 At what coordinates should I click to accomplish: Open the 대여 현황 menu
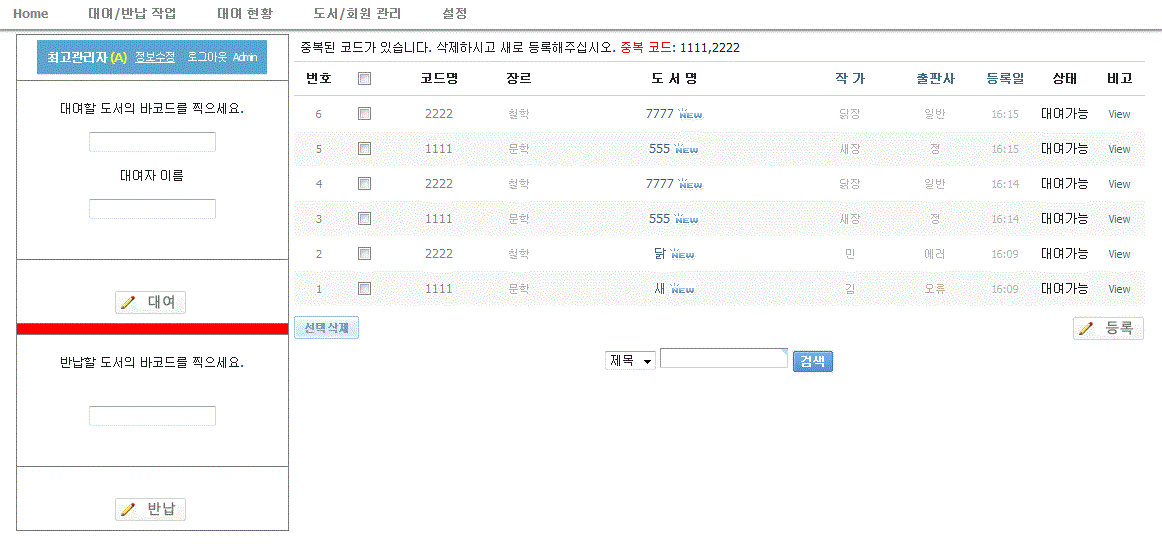pyautogui.click(x=245, y=13)
